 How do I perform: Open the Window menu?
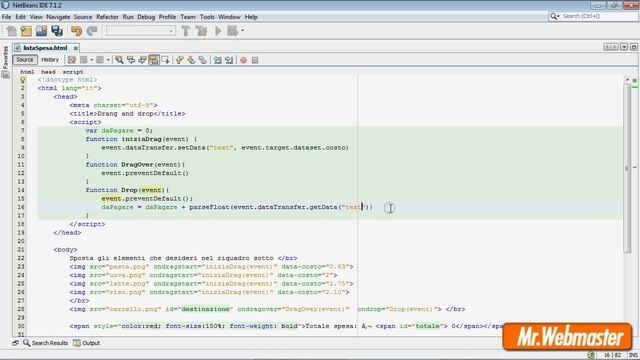point(229,17)
